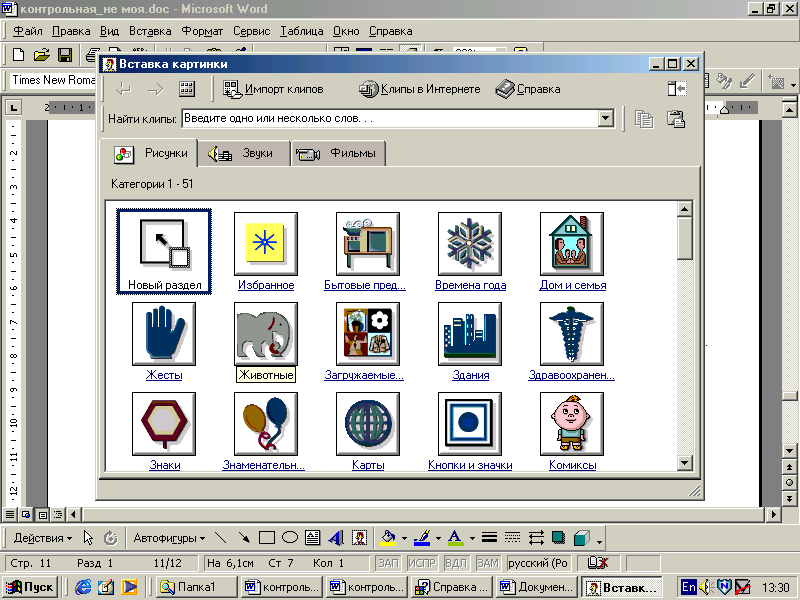Click the clip gallery scrollbar down arrow
The height and width of the screenshot is (600, 800).
[x=684, y=463]
